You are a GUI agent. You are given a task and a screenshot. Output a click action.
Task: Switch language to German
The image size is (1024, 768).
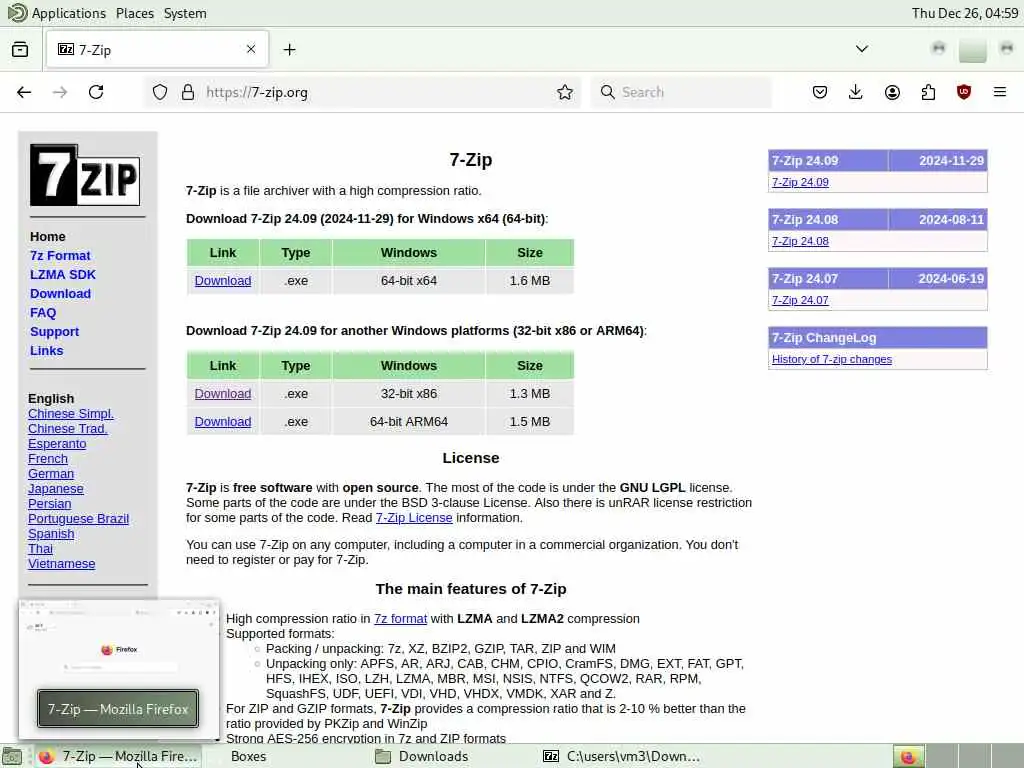(51, 473)
